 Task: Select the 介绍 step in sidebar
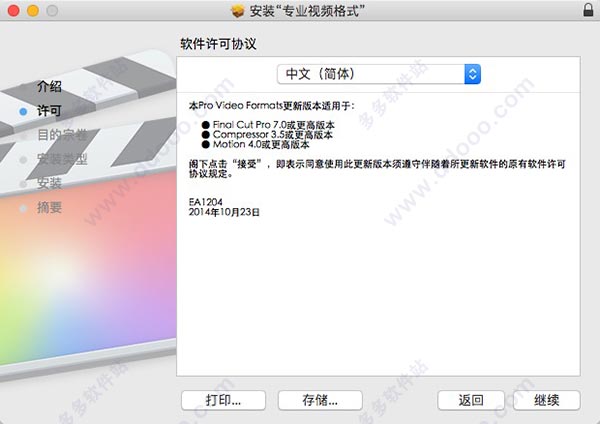[x=49, y=86]
